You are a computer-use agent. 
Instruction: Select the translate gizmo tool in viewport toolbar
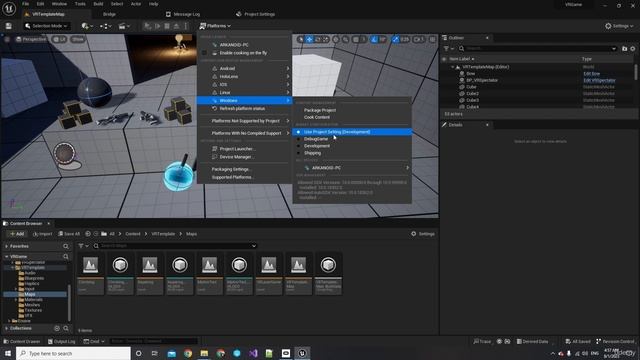pyautogui.click(x=309, y=39)
